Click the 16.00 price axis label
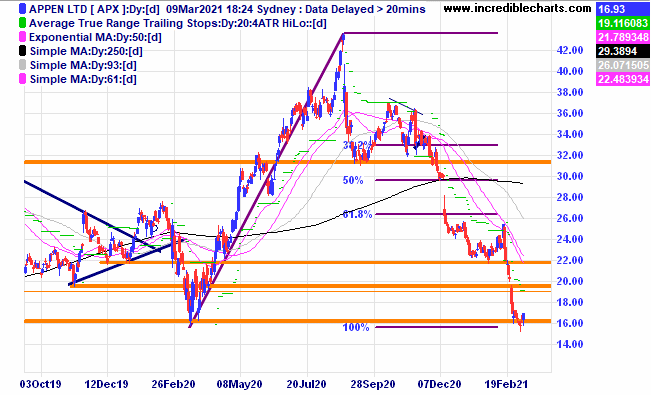The width and height of the screenshot is (651, 395). tap(570, 323)
